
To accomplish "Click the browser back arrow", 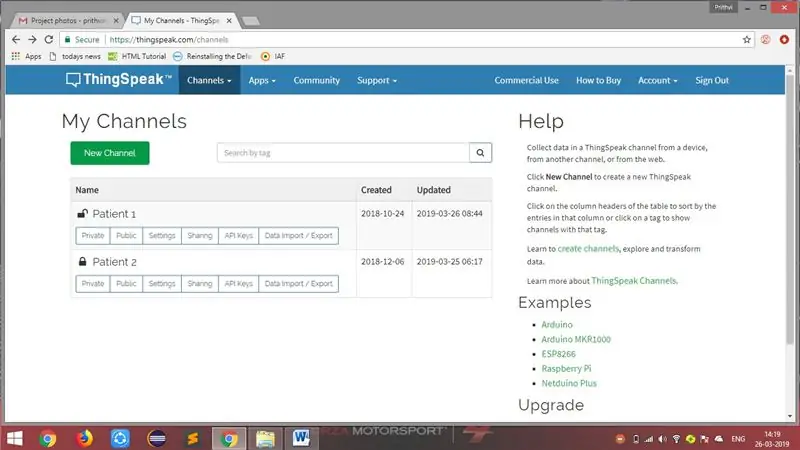I will pyautogui.click(x=16, y=39).
